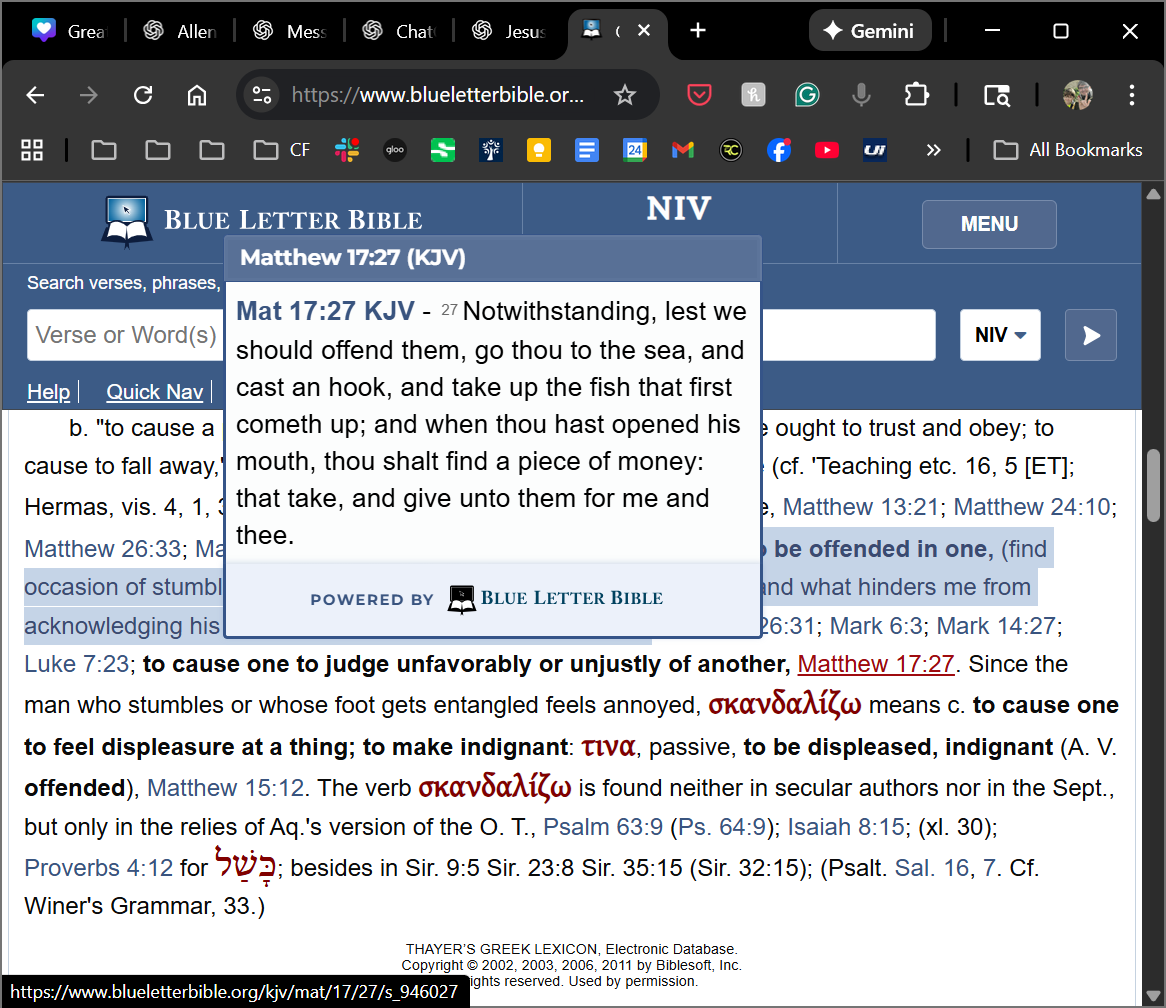Viewport: 1166px width, 1008px height.
Task: Open the site MENU button
Action: point(989,224)
